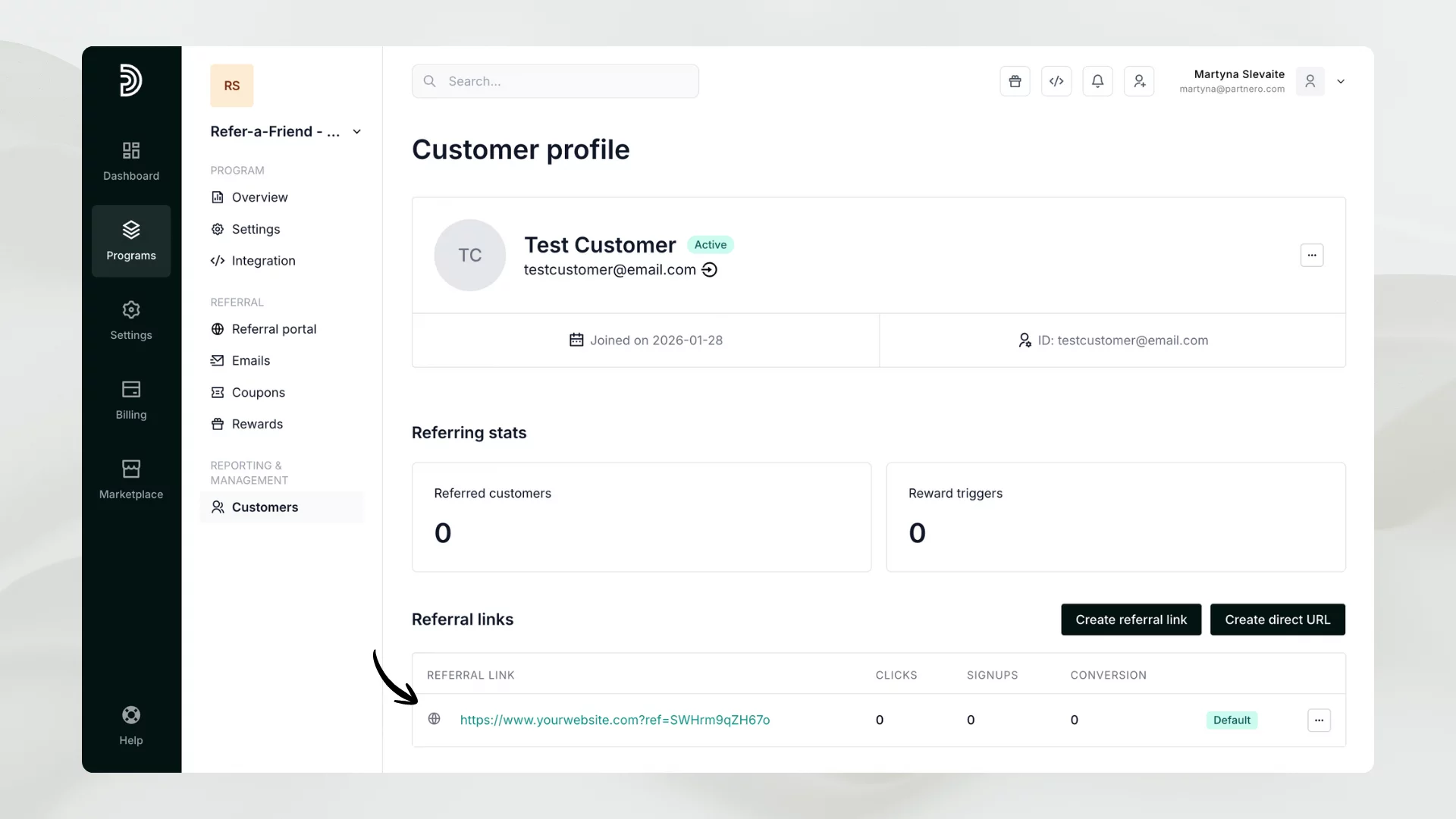Open customer profile three-dot options menu

(x=1311, y=255)
